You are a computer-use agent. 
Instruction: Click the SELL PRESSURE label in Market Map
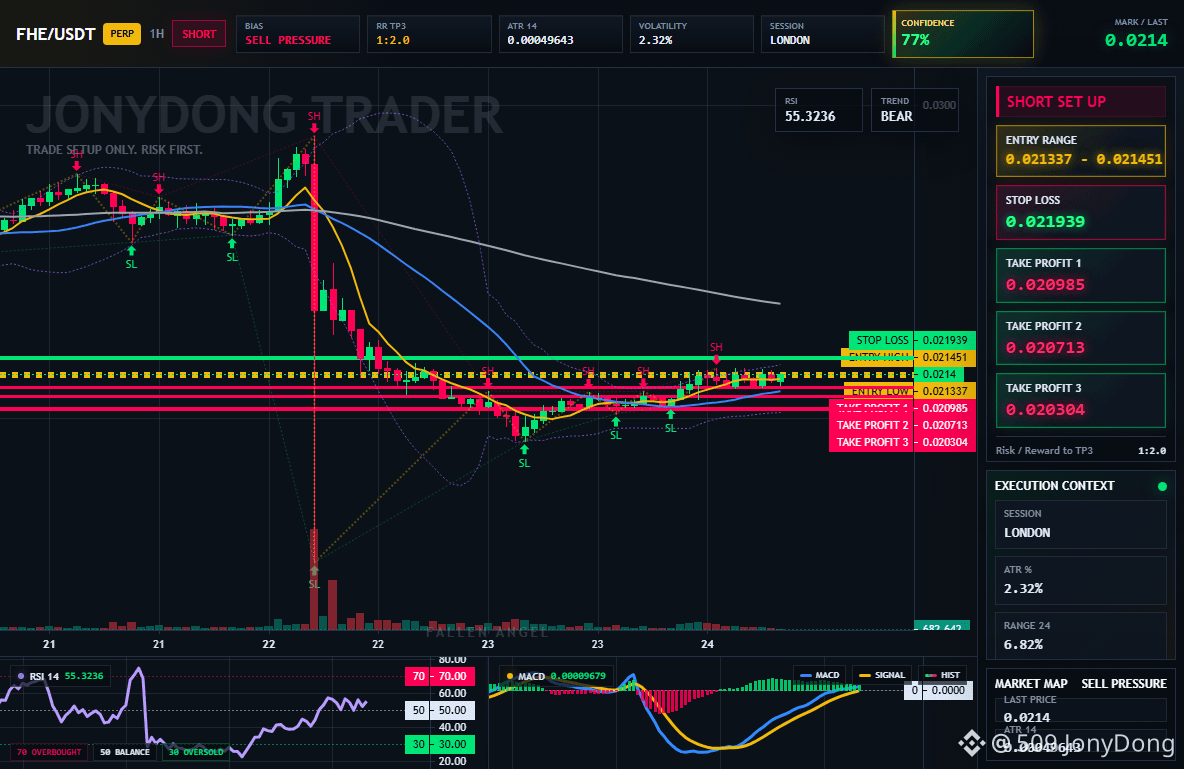[x=1124, y=684]
